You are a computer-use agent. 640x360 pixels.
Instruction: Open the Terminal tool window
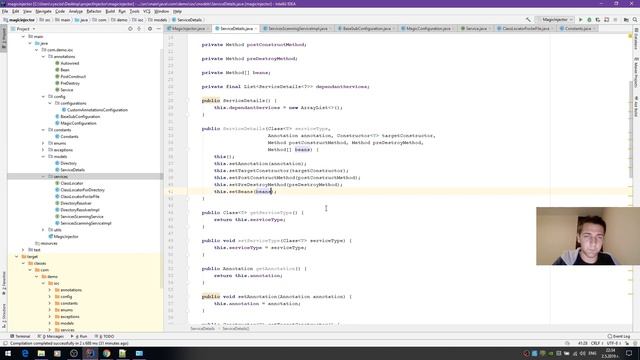(20, 336)
